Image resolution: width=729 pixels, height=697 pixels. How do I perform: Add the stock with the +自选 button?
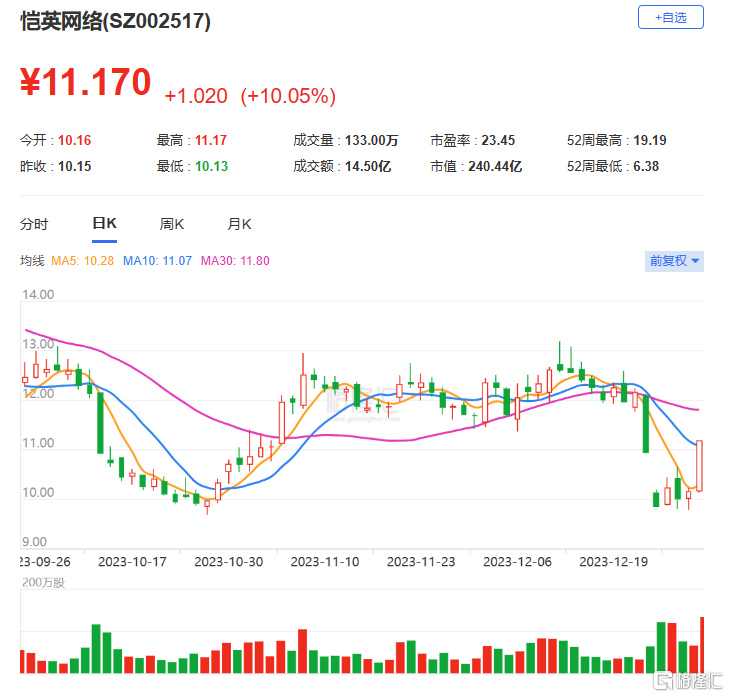(670, 17)
